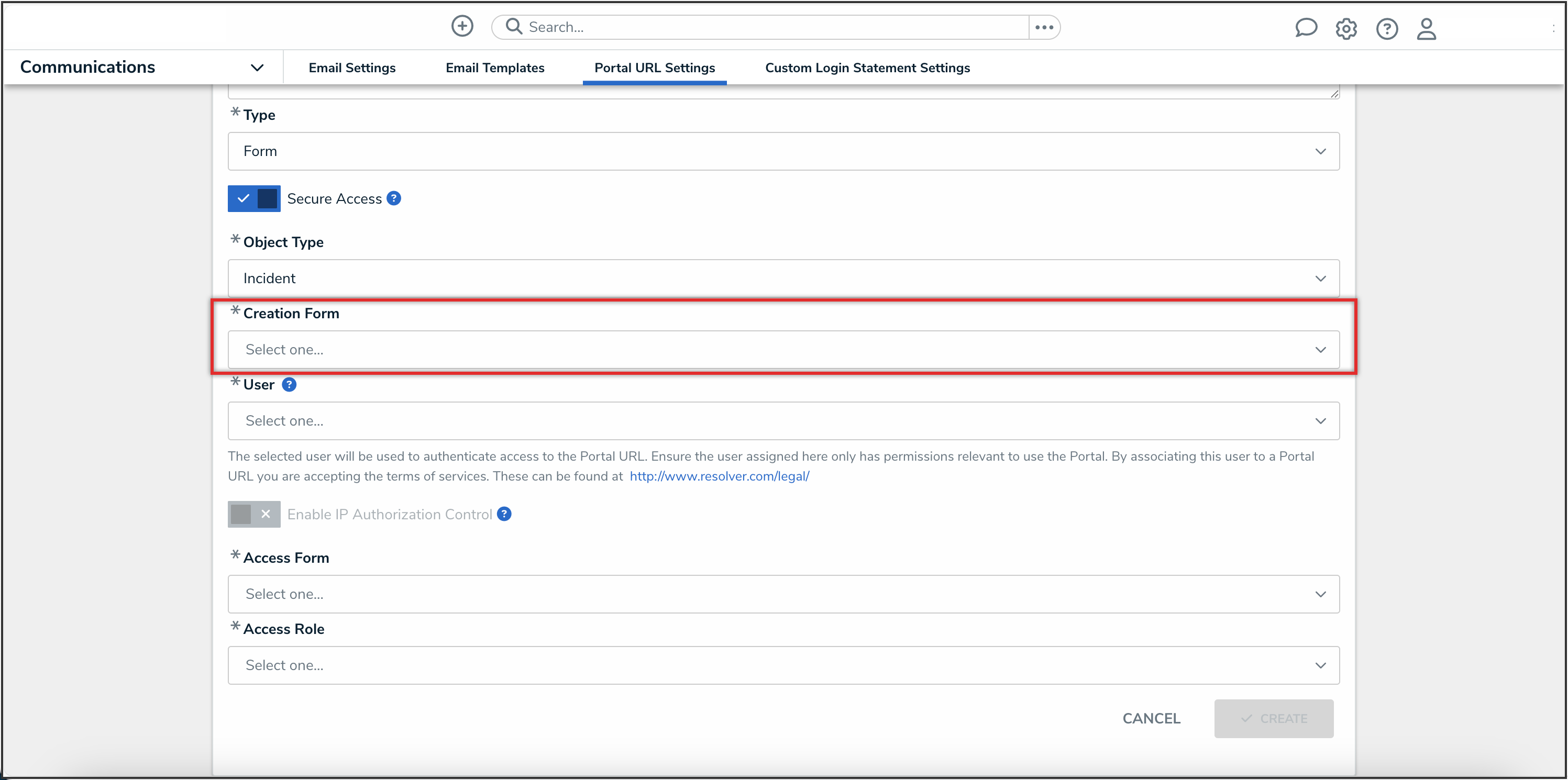Open the user profile icon
Screen dimensions: 1568x780
pyautogui.click(x=1426, y=29)
